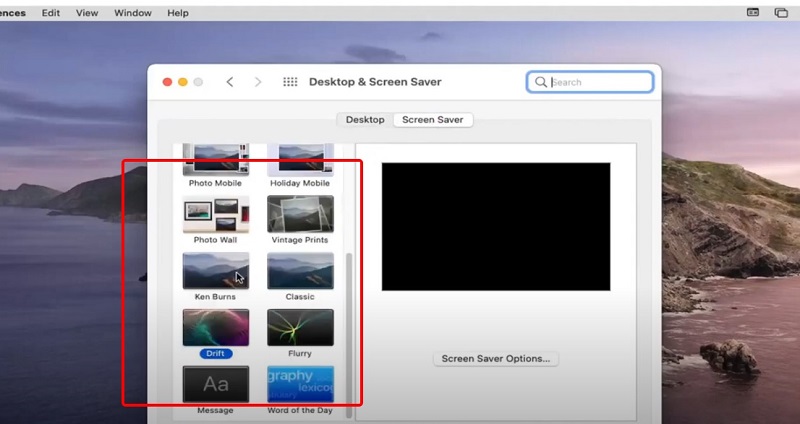Switch to the Desktop tab
The image size is (800, 424).
(x=365, y=120)
